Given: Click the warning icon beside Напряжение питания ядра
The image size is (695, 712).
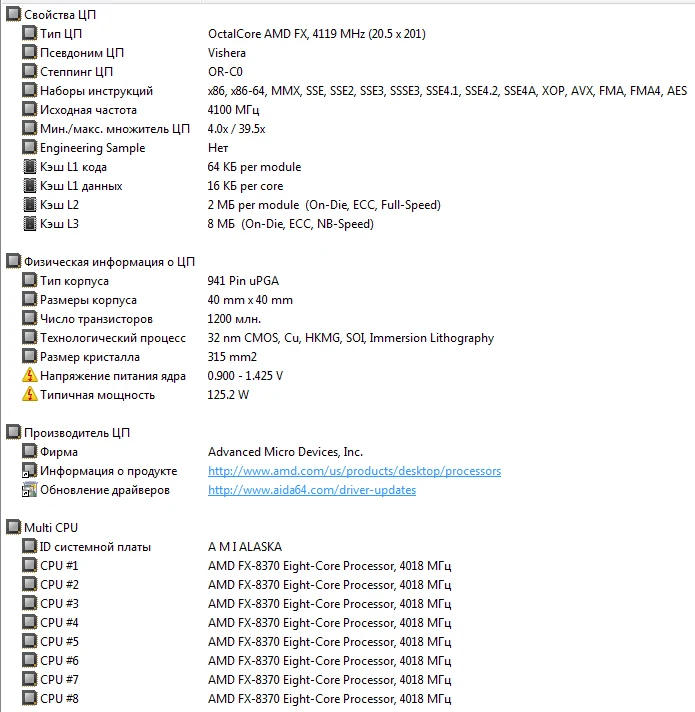Looking at the screenshot, I should click(29, 376).
